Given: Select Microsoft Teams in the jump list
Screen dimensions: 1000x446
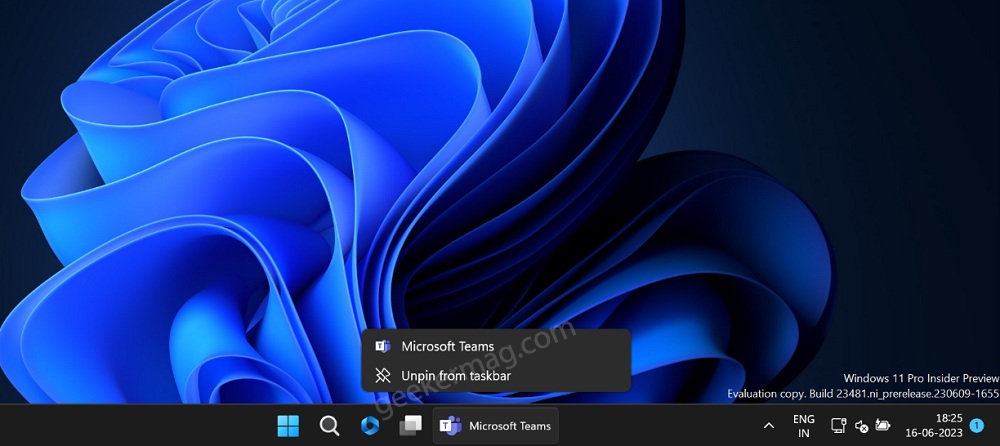Looking at the screenshot, I should point(496,346).
